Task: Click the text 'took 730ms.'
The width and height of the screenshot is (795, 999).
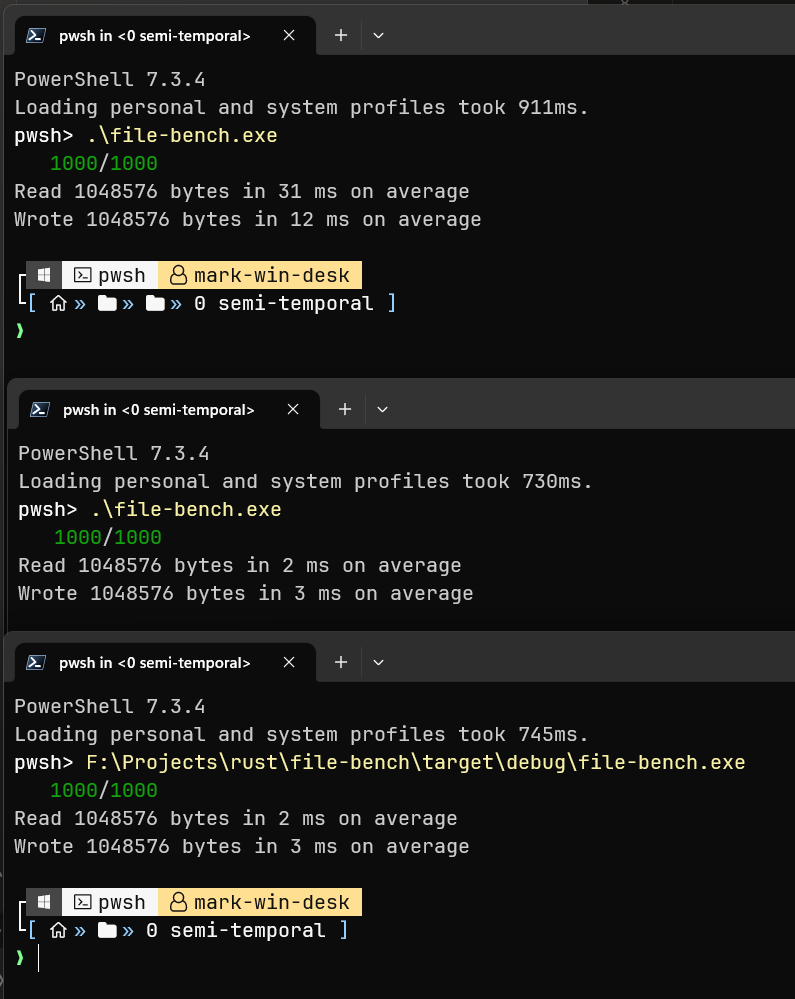Action: (527, 482)
